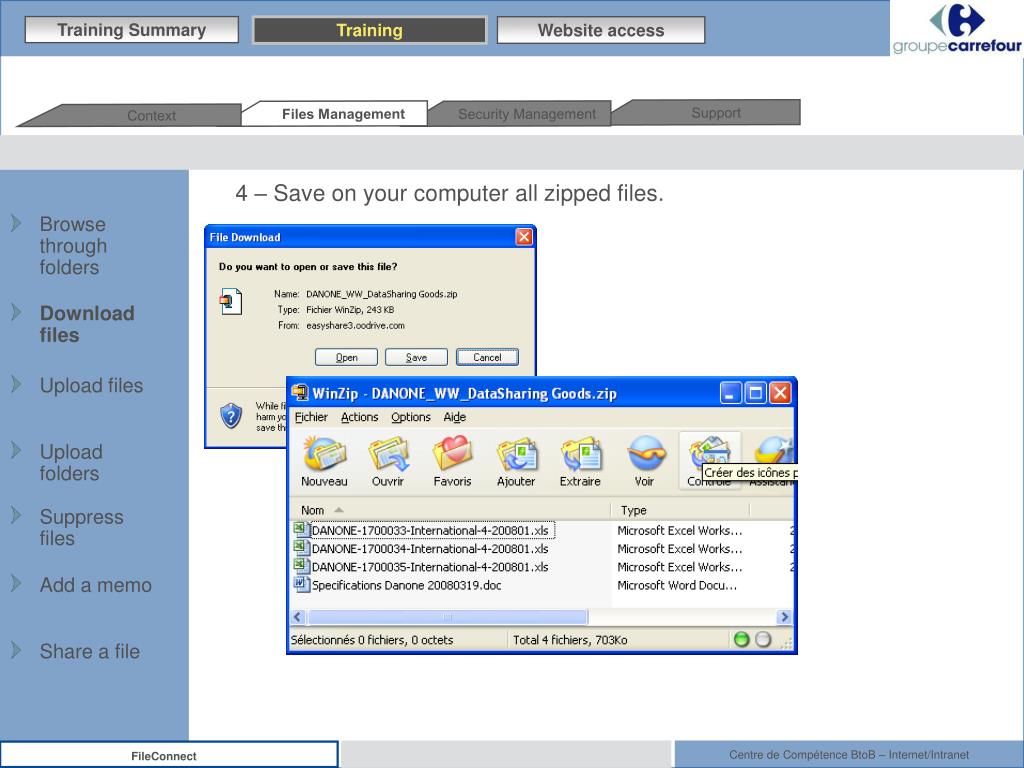Open the Options menu in WinZip
The height and width of the screenshot is (768, 1024).
click(411, 417)
